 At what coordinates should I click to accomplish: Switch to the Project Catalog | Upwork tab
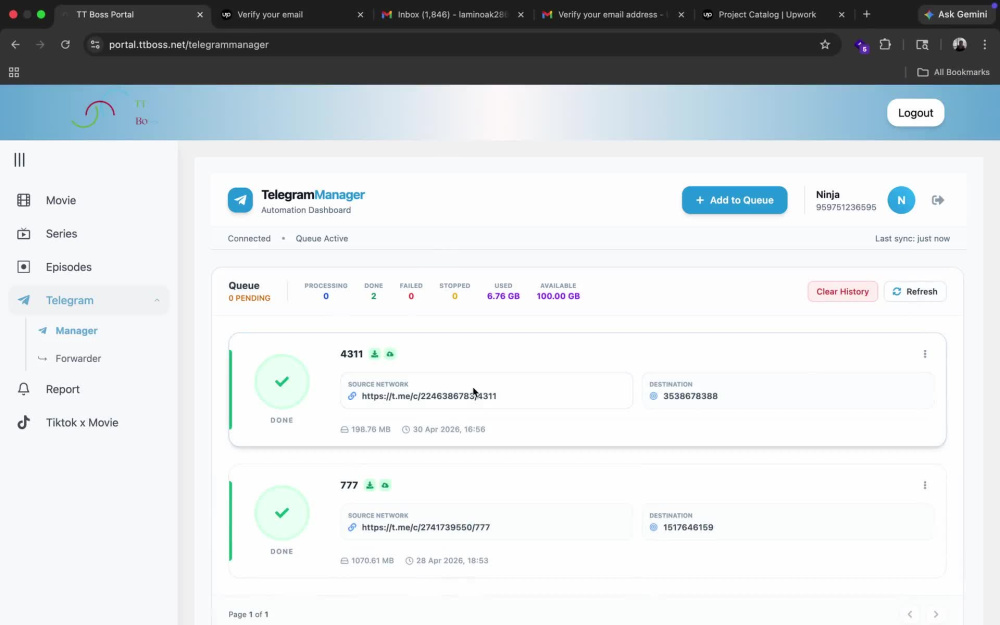(x=772, y=15)
